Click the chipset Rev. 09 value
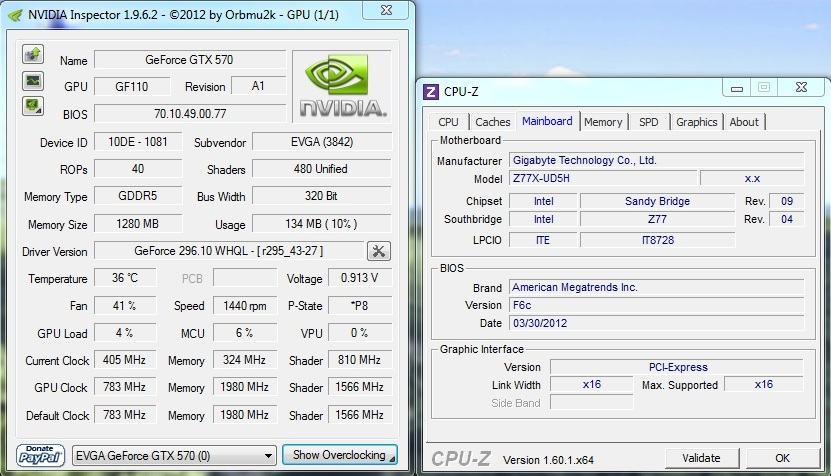This screenshot has height=476, width=831. click(786, 201)
